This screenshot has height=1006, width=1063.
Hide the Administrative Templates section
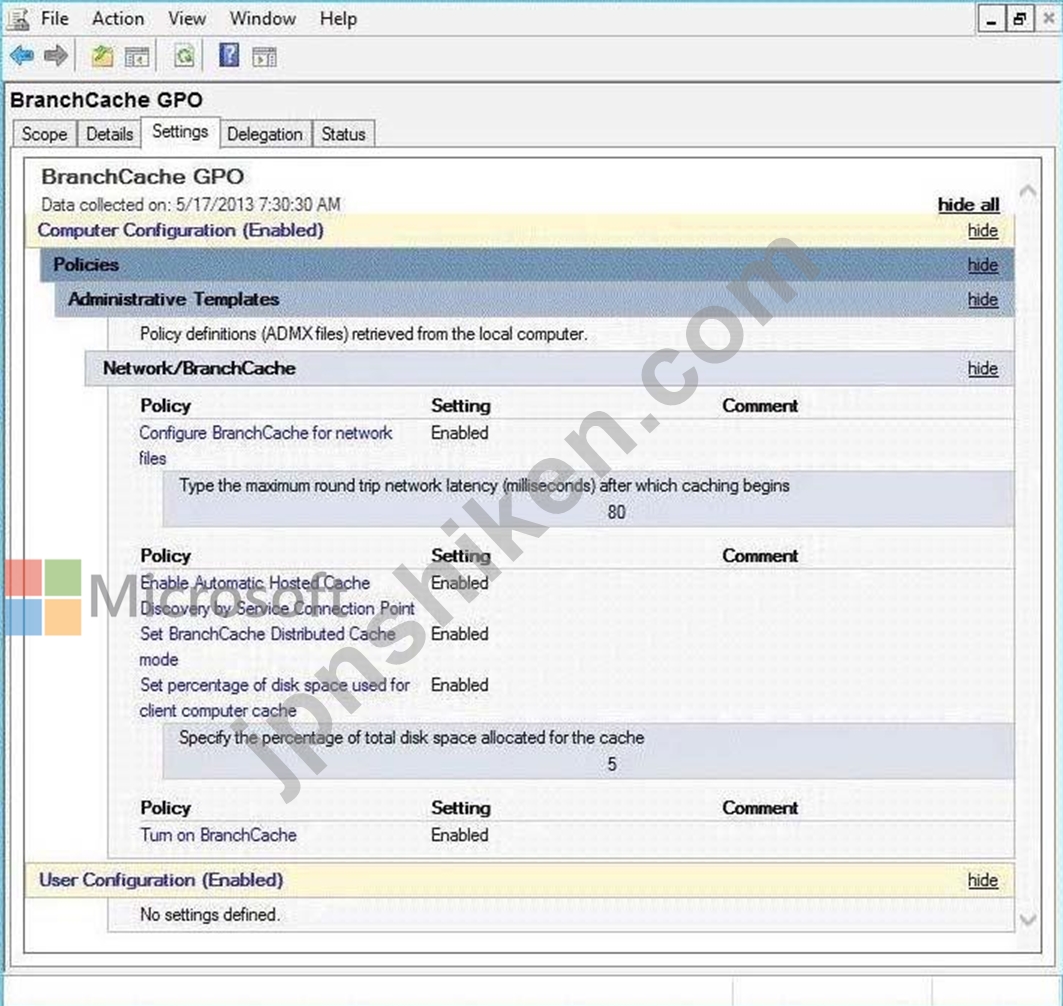pyautogui.click(x=983, y=300)
